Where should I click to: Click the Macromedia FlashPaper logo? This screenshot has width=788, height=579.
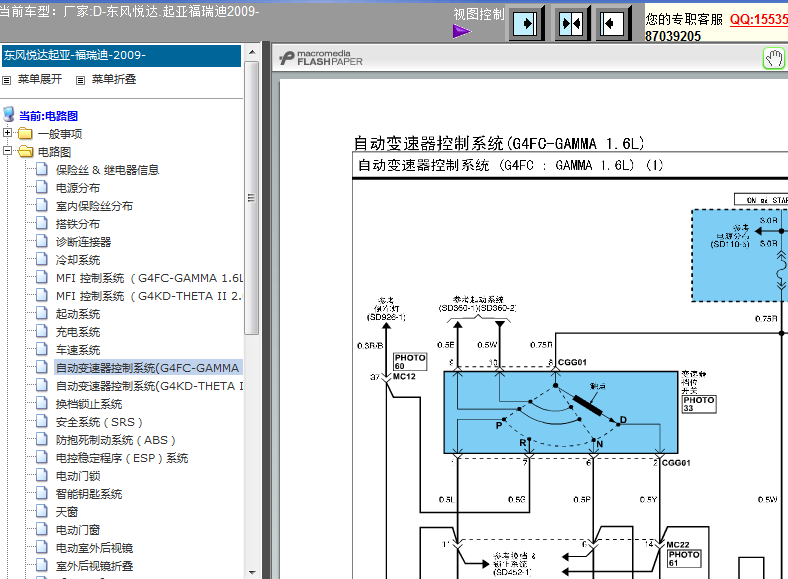321,58
